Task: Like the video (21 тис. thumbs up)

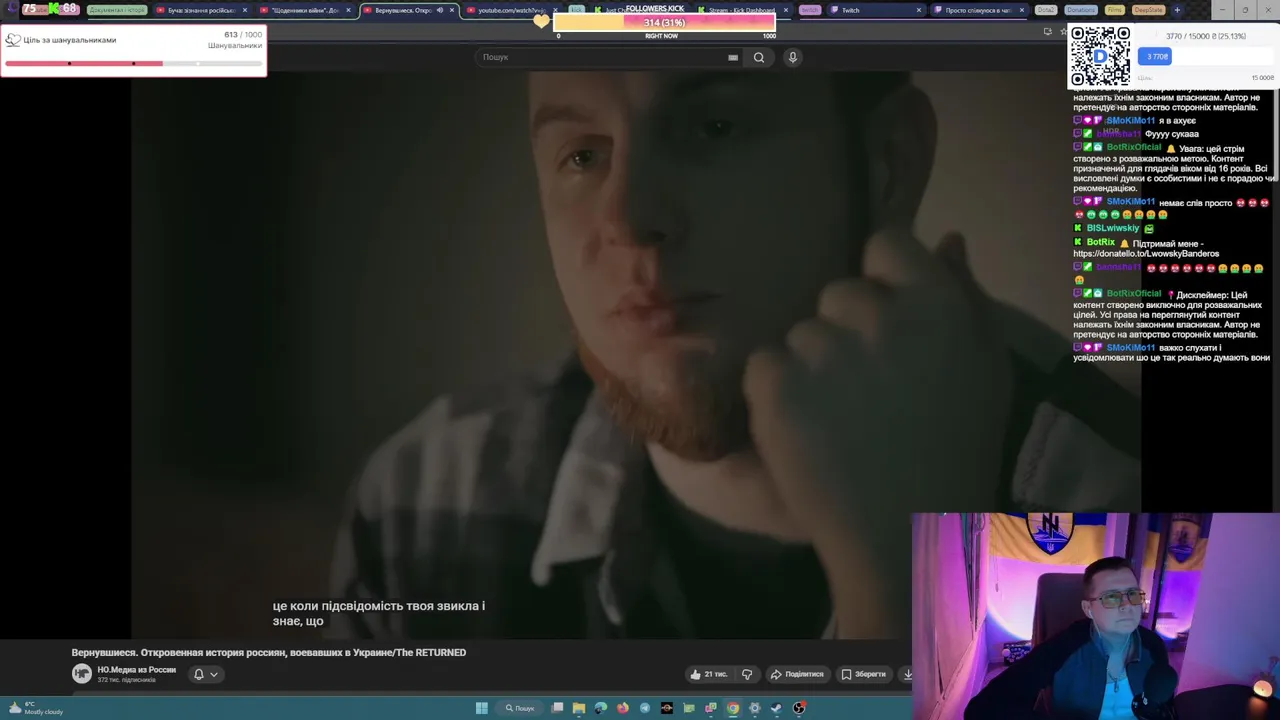Action: (709, 674)
